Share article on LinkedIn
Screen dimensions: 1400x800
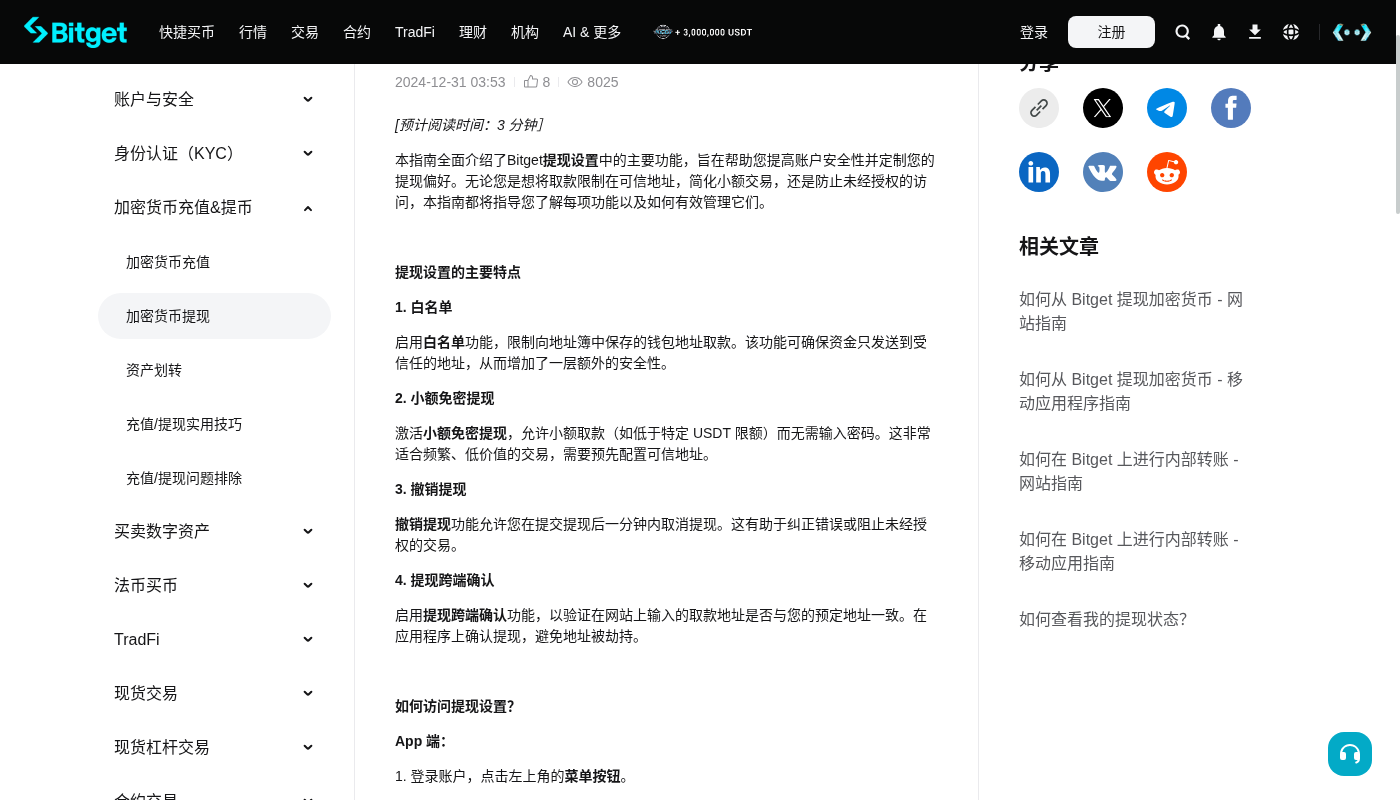click(1039, 172)
